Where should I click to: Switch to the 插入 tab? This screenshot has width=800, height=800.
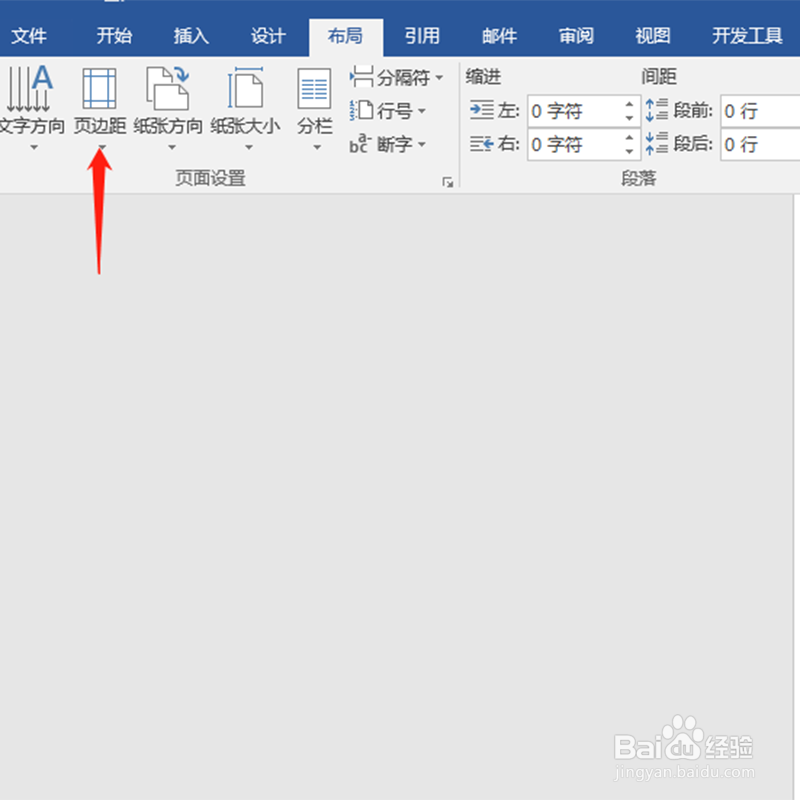(x=191, y=36)
